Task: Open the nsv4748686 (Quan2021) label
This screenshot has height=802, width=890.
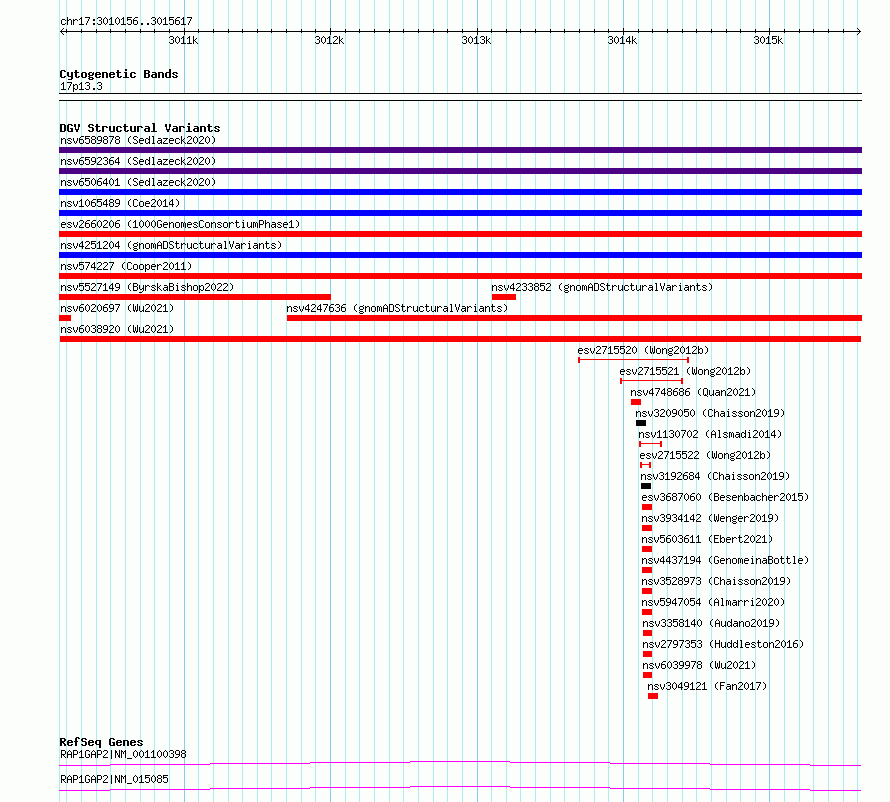Action: pos(693,392)
